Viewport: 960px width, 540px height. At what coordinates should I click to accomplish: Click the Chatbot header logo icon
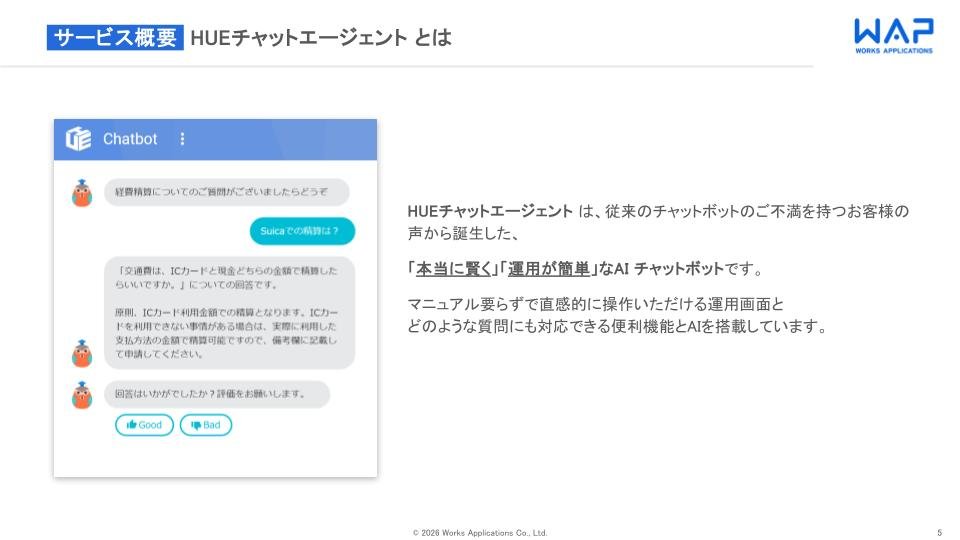(x=78, y=139)
